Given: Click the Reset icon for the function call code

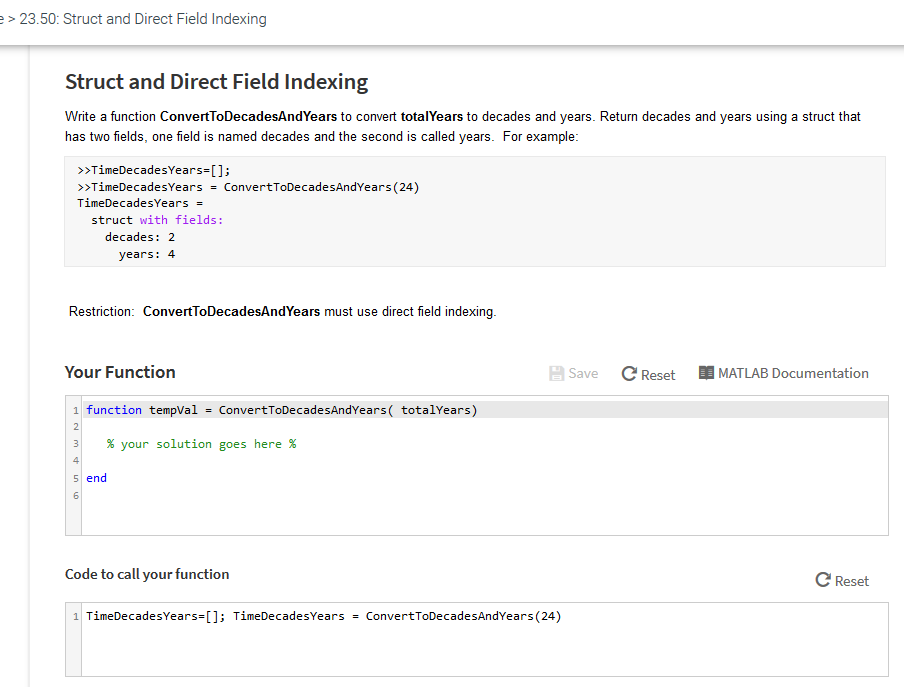Looking at the screenshot, I should 823,581.
